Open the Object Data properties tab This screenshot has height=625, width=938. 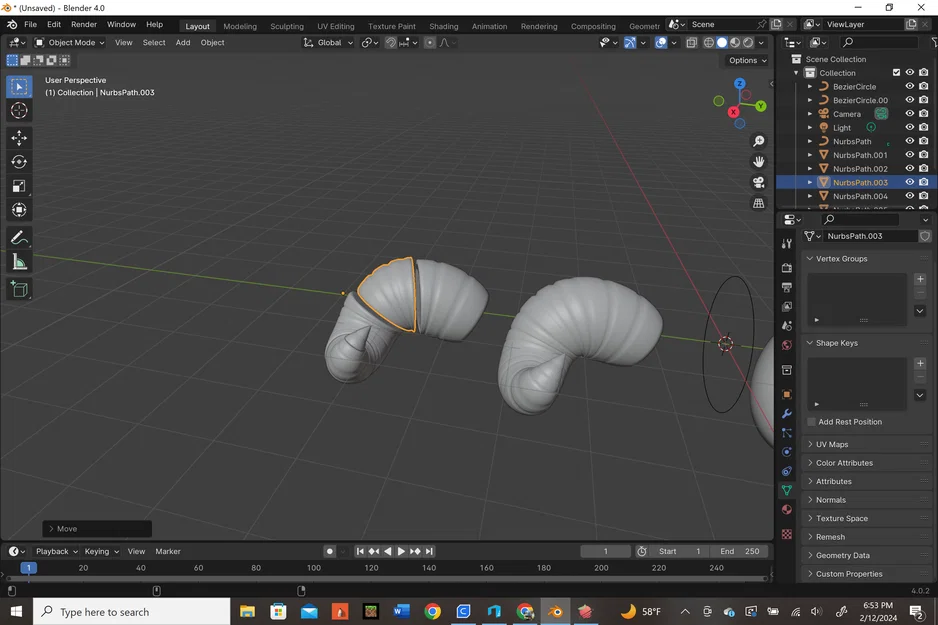pos(787,490)
